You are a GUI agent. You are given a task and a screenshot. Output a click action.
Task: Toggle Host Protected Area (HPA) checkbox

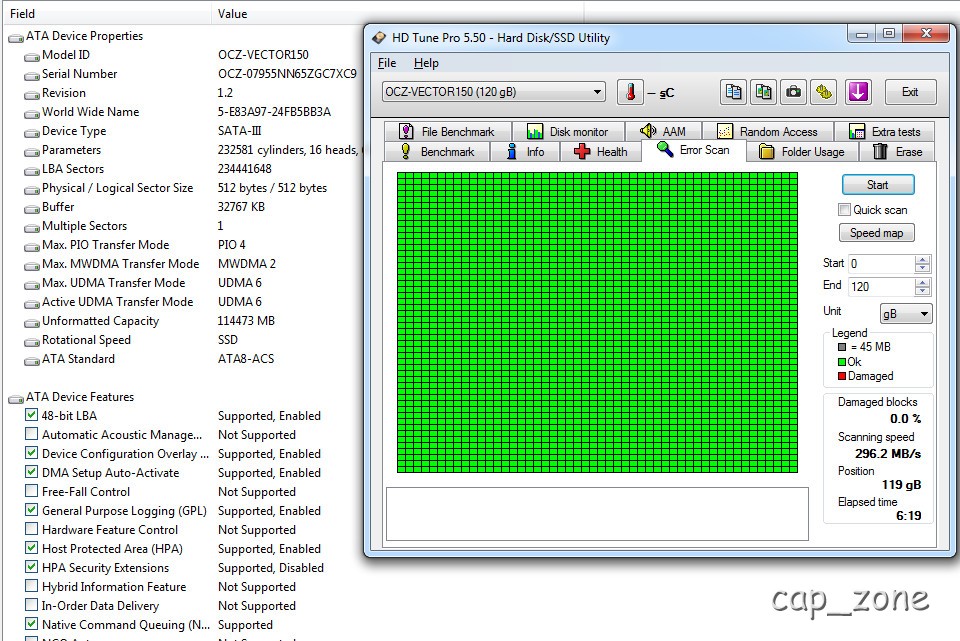(31, 548)
